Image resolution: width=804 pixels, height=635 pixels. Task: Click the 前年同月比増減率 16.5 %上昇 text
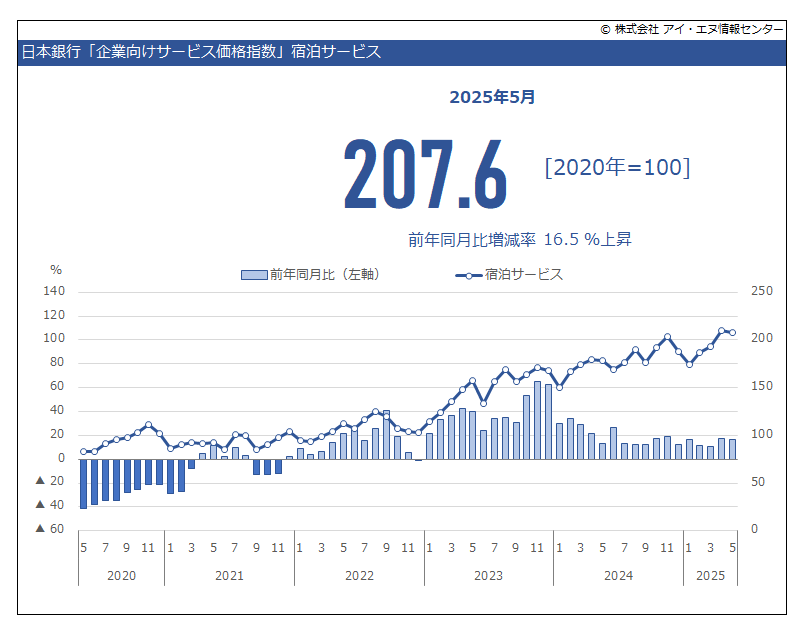pyautogui.click(x=519, y=239)
